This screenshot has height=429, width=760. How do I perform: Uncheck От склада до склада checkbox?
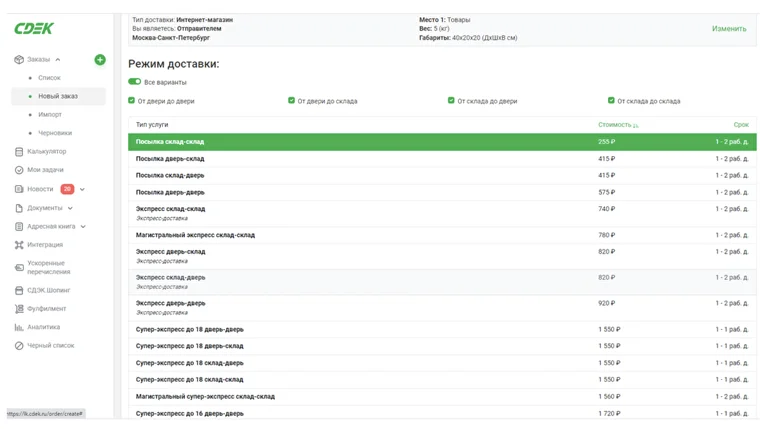click(x=611, y=100)
